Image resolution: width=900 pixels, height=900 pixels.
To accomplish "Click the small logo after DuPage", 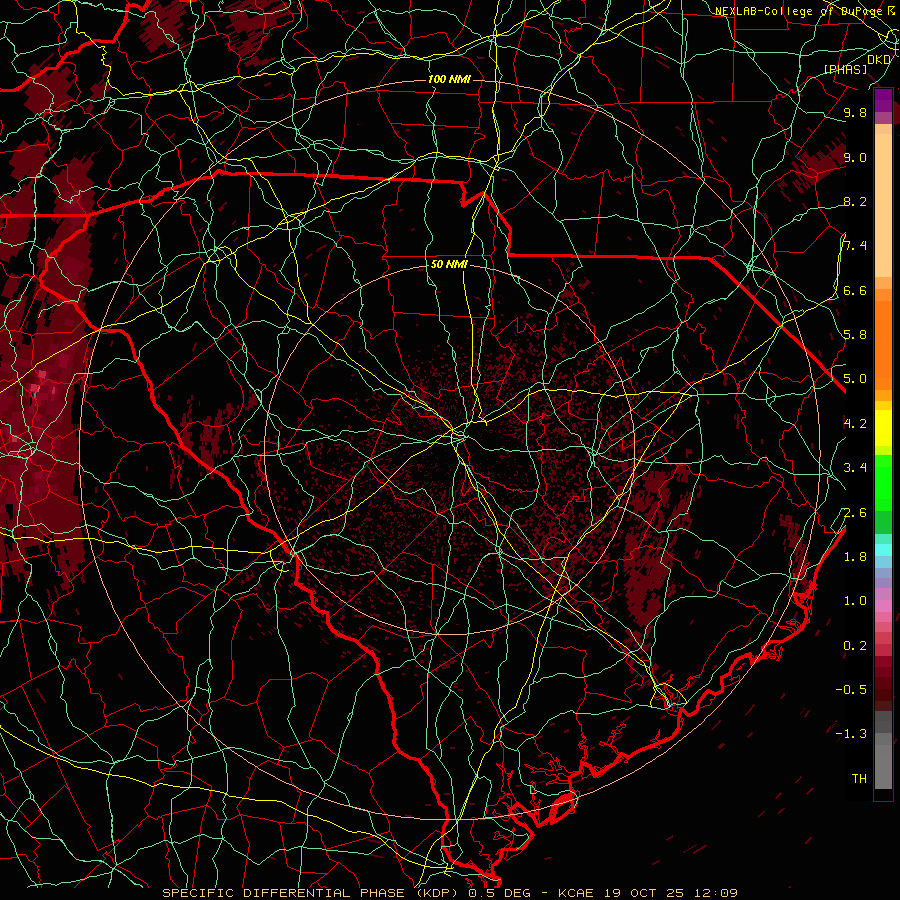I will point(891,10).
